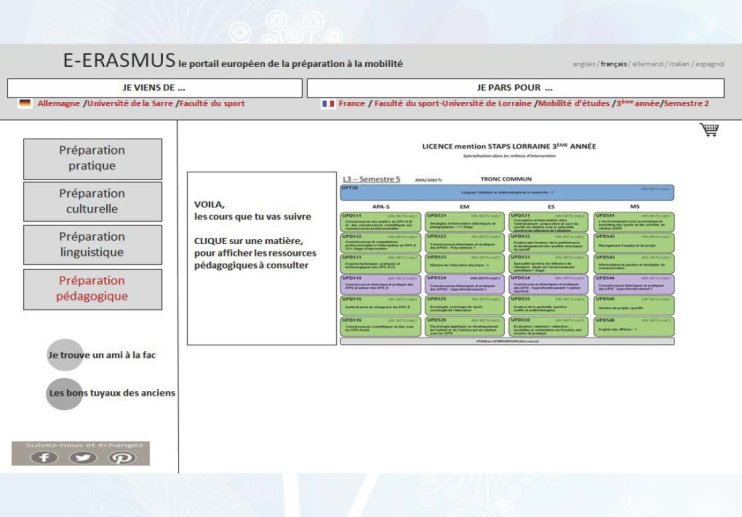Viewport: 742px width, 517px height.
Task: Select the UFD522 course box
Action: [464, 243]
